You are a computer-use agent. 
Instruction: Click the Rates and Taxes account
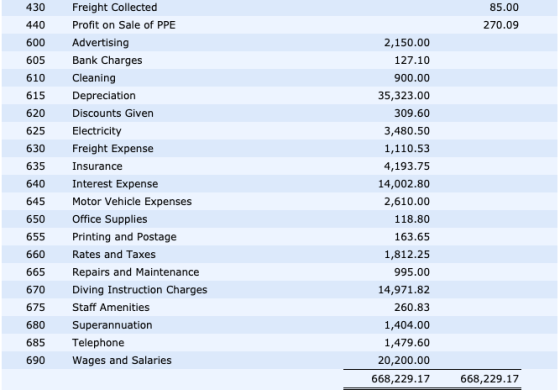tap(114, 254)
